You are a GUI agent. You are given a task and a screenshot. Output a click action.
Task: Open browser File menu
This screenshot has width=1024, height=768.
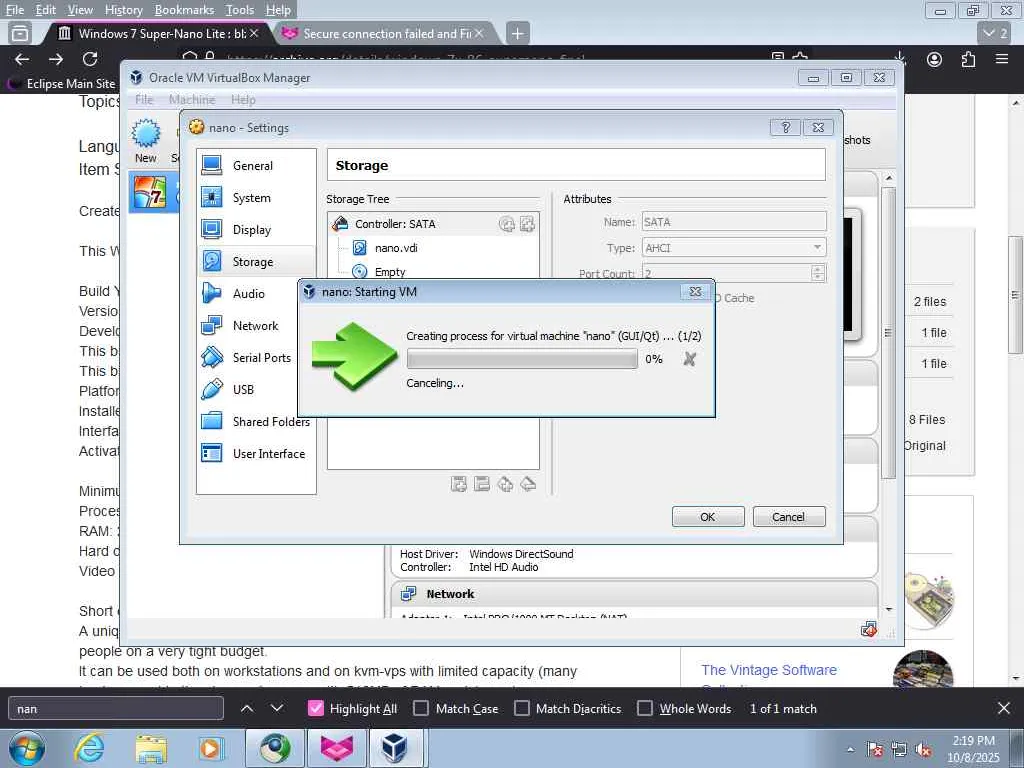[x=14, y=10]
